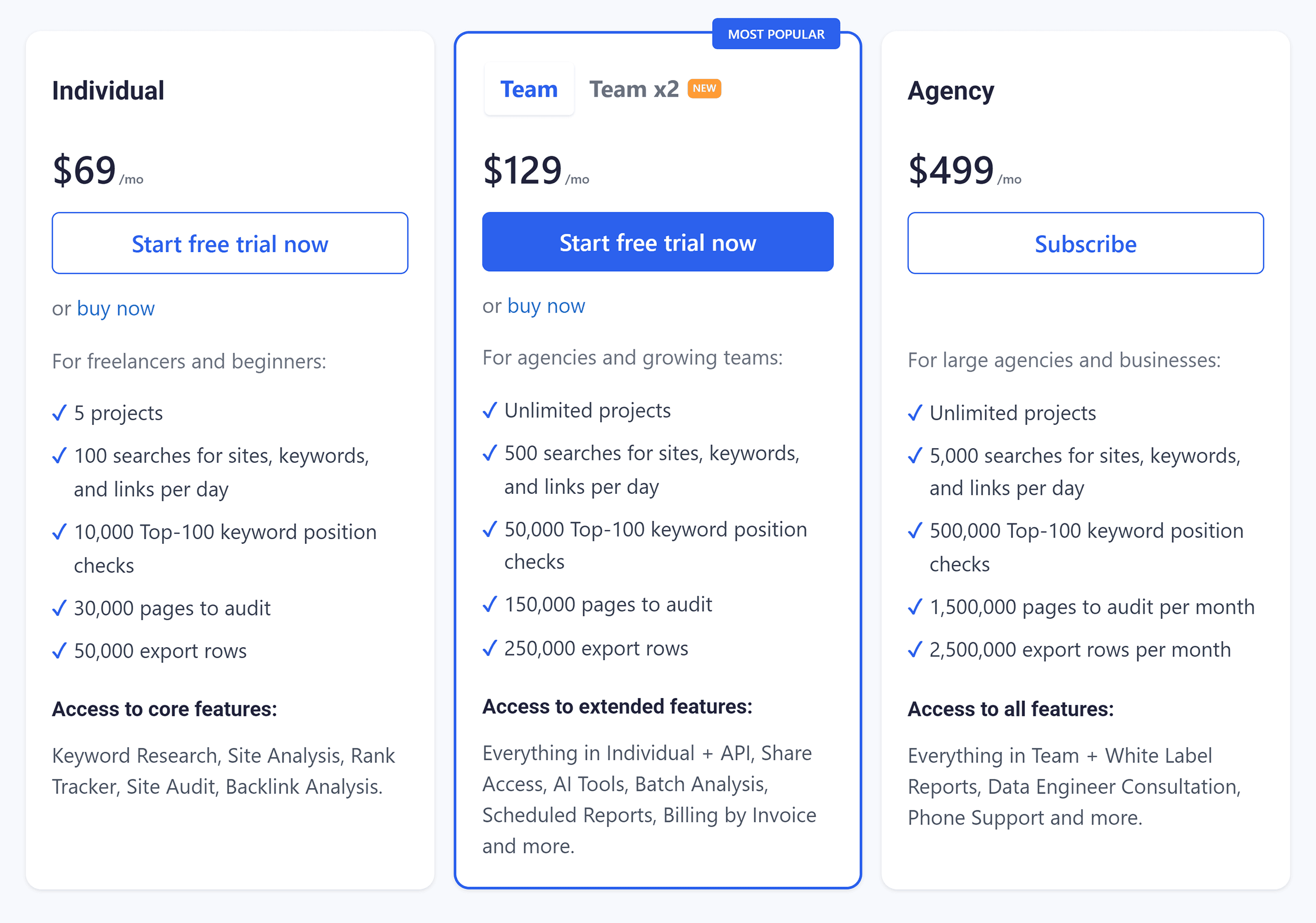Start free trial for the Individual plan

pyautogui.click(x=230, y=243)
